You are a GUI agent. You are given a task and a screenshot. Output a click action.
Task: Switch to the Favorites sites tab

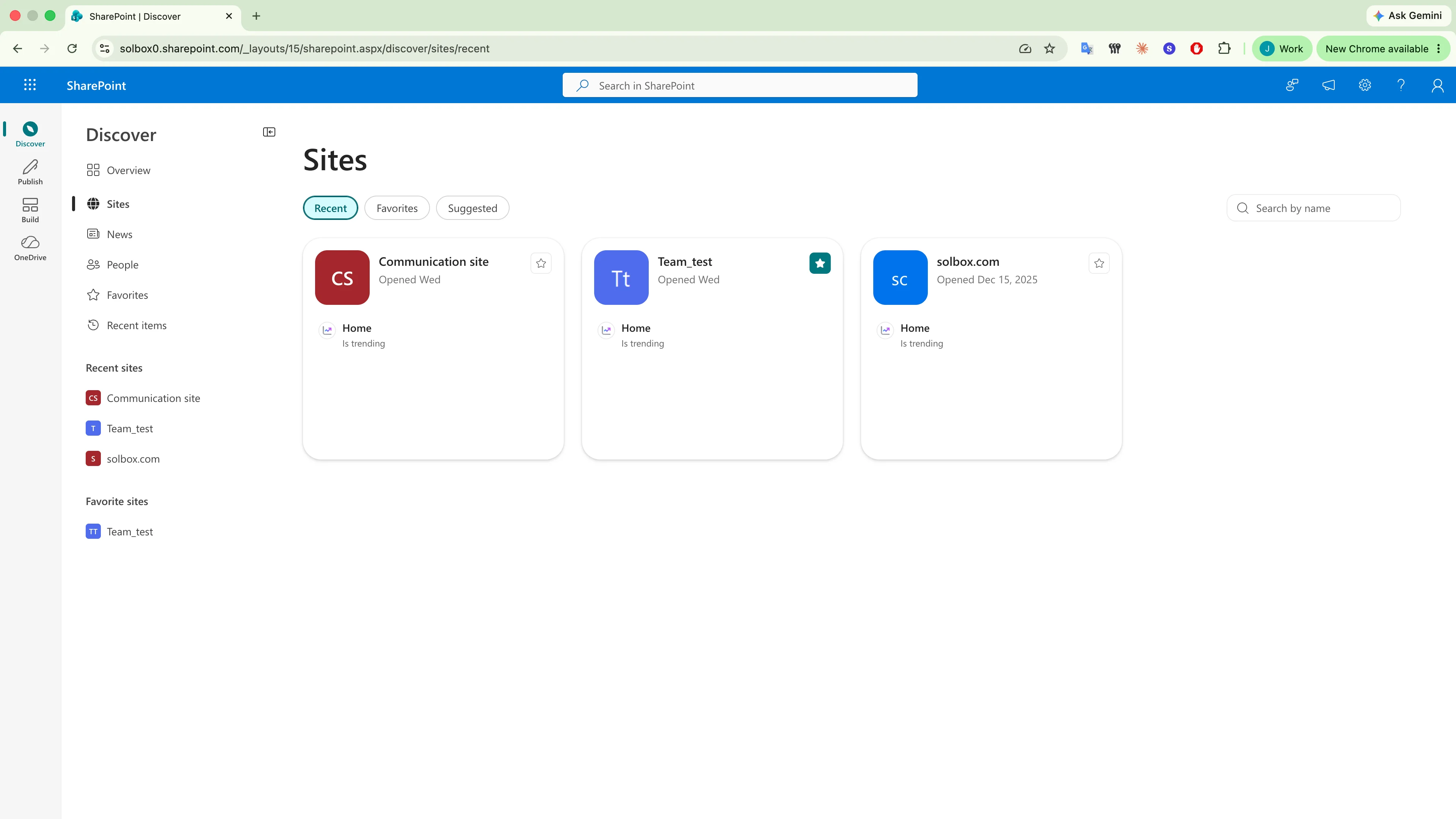pos(397,208)
